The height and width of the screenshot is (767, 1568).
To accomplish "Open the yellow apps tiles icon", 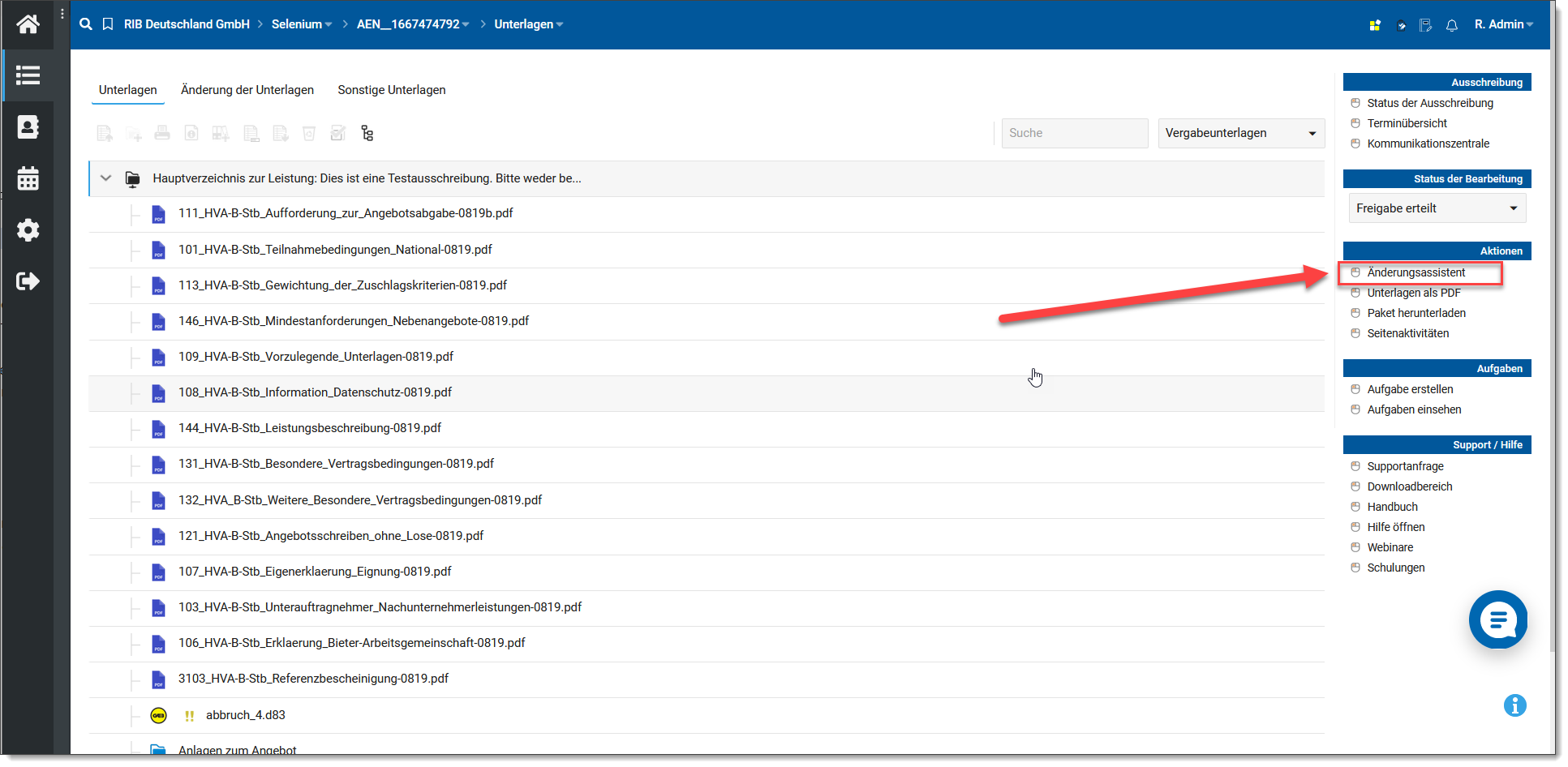I will (1375, 25).
